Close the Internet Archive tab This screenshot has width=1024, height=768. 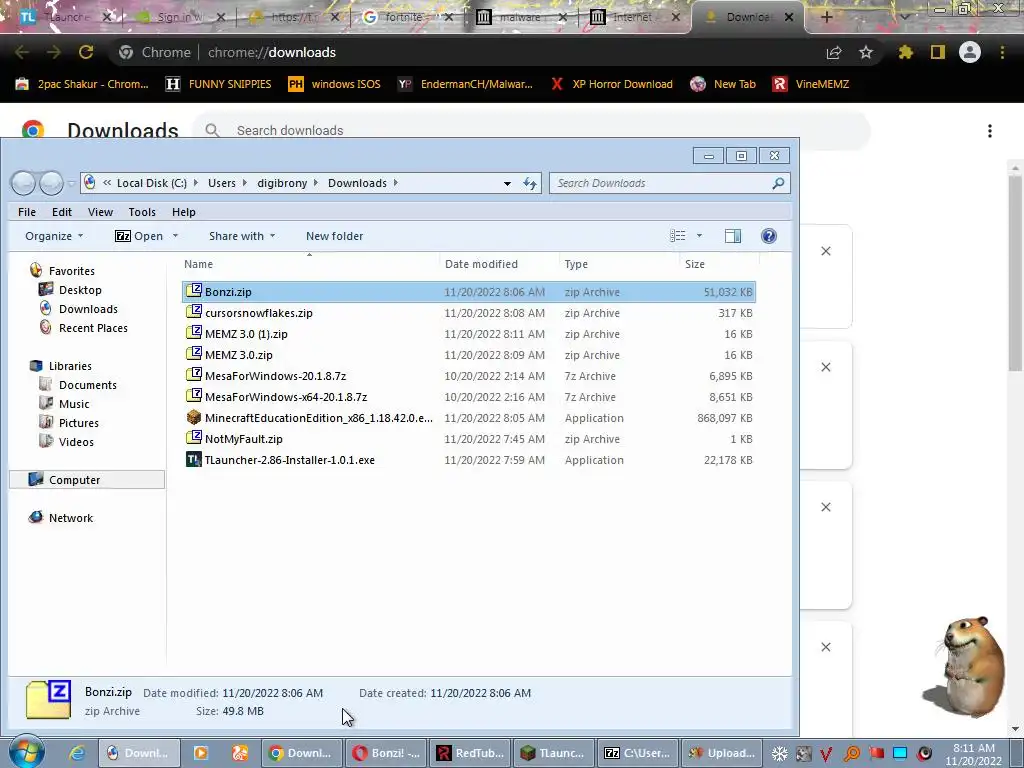(x=676, y=17)
